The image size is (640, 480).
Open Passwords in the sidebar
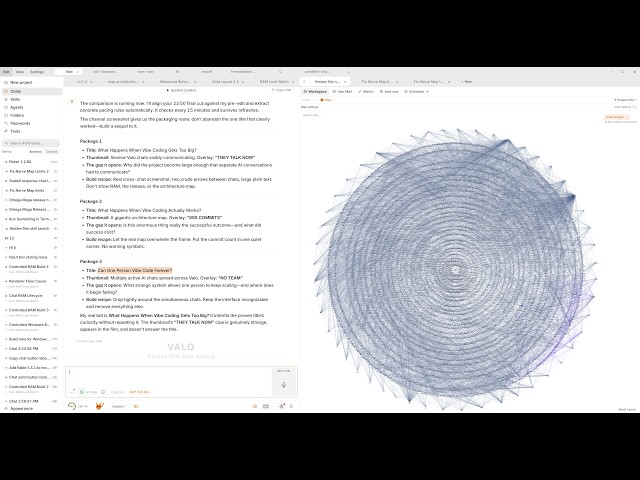pyautogui.click(x=20, y=123)
